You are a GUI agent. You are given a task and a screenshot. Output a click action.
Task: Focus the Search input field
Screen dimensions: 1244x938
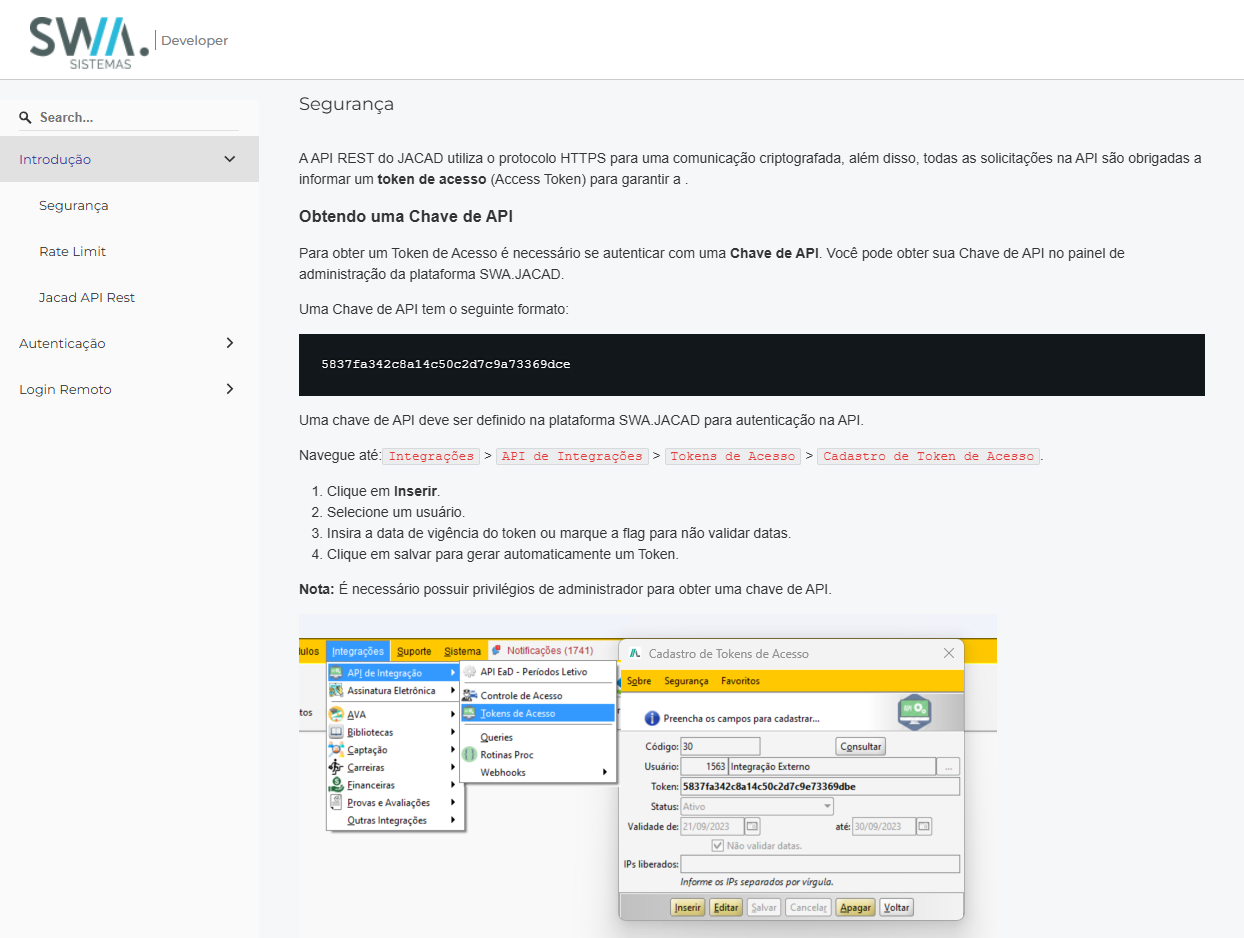138,118
